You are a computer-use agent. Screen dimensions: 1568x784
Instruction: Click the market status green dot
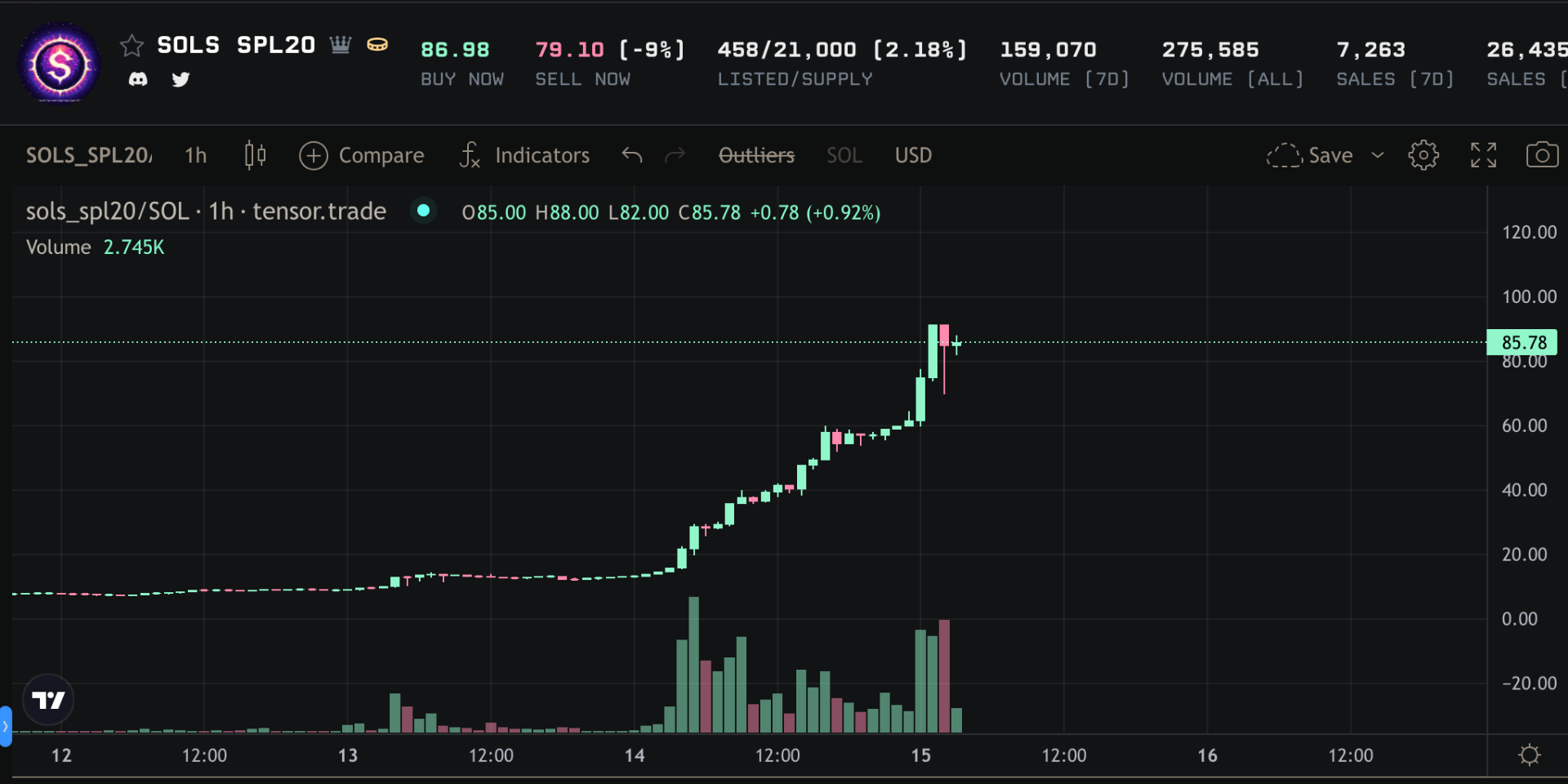[423, 211]
